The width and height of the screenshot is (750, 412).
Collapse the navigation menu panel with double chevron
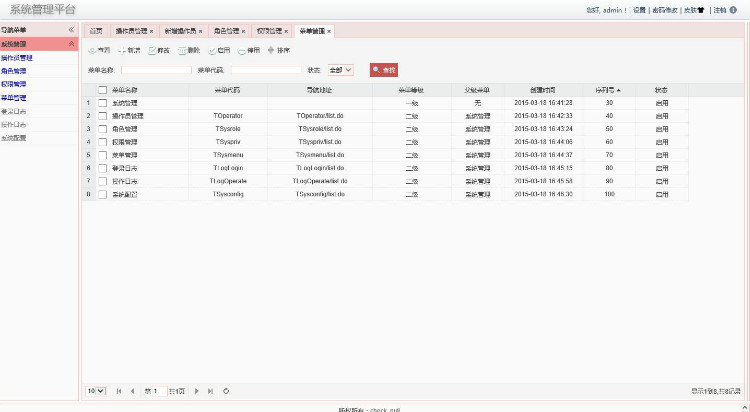pos(71,30)
